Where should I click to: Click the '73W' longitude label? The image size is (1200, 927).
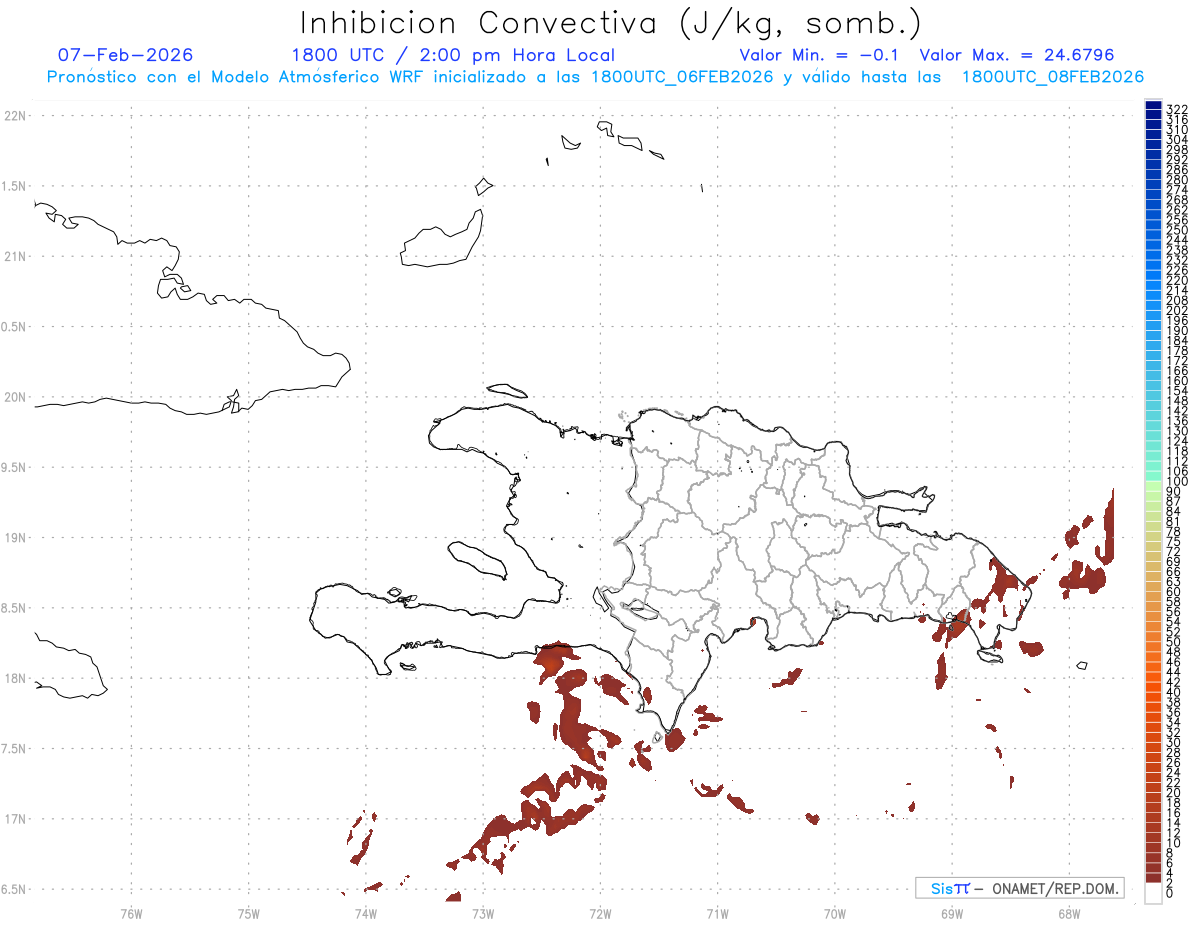(483, 912)
